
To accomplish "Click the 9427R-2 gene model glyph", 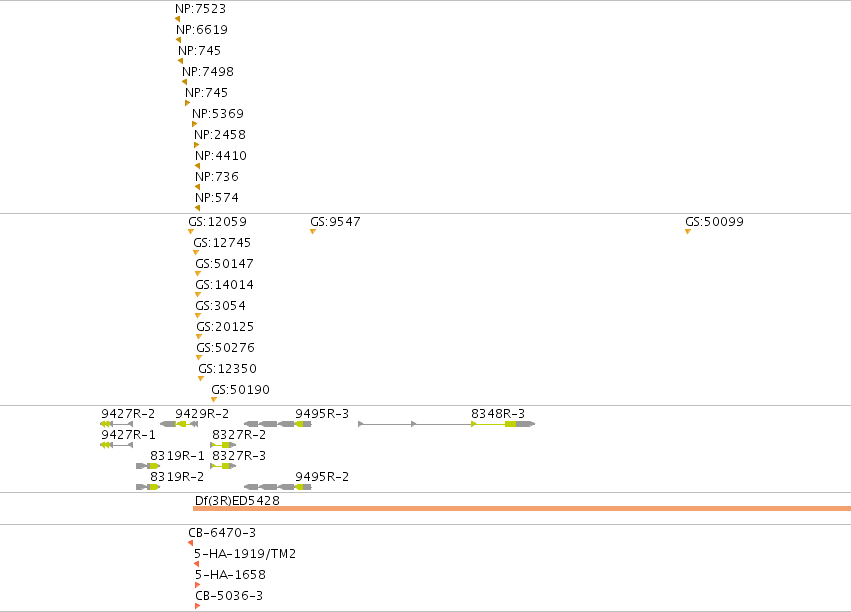I will [117, 424].
